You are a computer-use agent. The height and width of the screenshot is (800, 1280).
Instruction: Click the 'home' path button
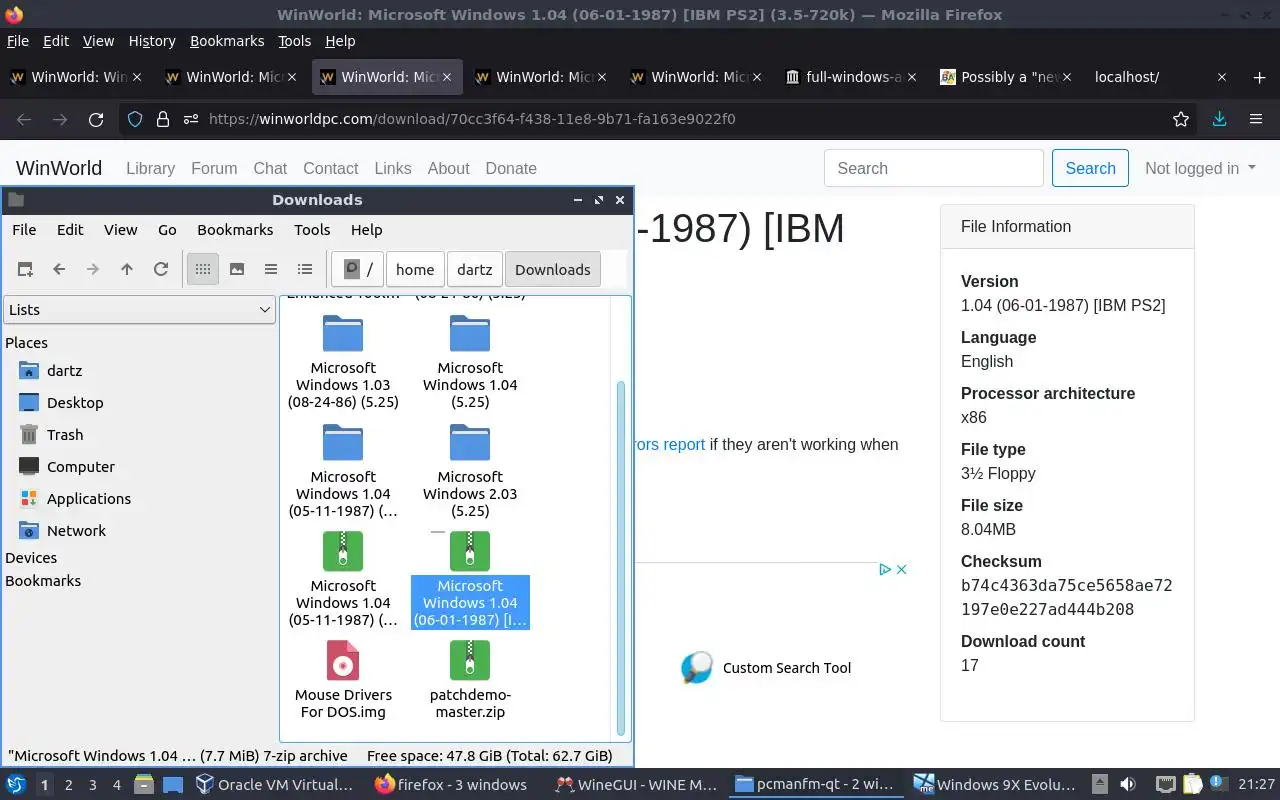point(415,269)
